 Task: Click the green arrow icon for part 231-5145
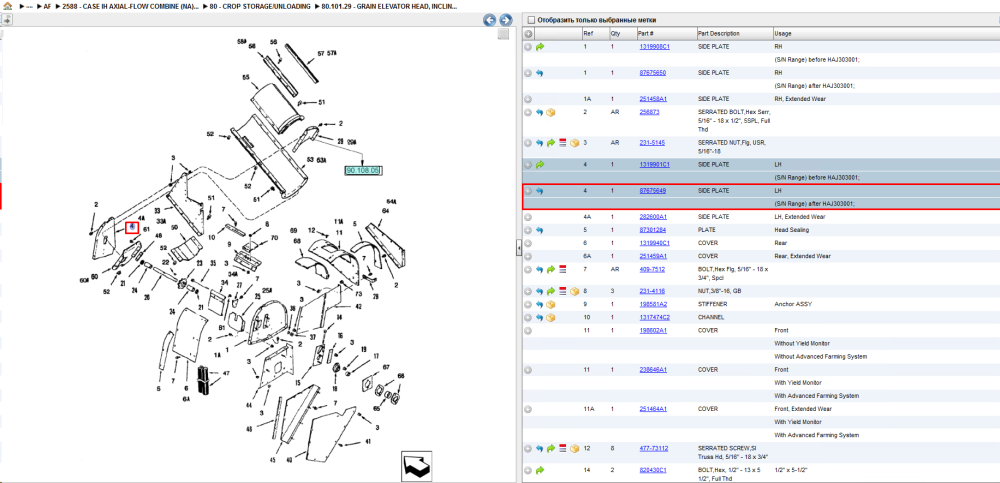point(551,143)
